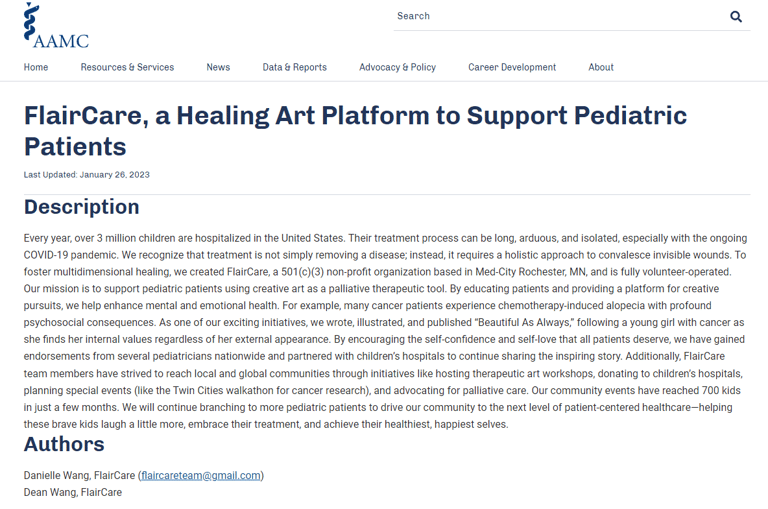Click the AAMC caduceus logo symbol

coord(31,21)
